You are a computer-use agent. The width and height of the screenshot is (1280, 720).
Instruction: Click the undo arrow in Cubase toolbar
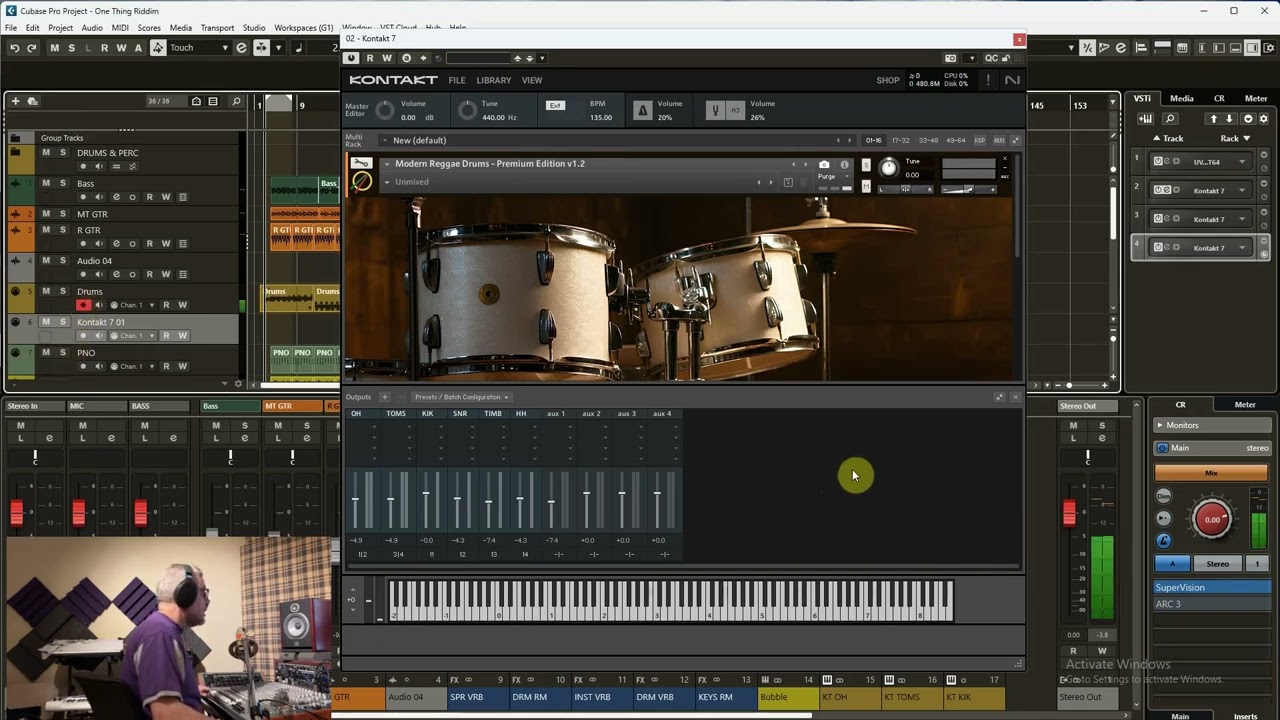point(14,47)
